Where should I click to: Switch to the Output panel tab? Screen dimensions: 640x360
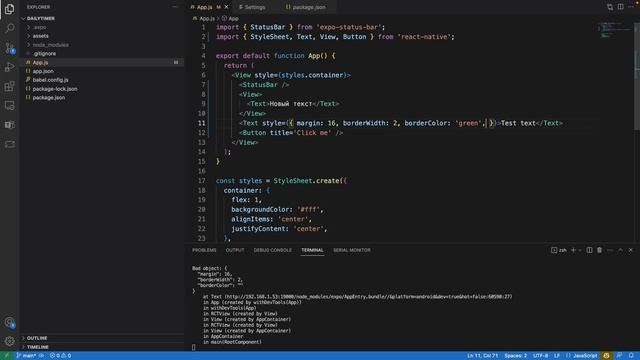pyautogui.click(x=235, y=250)
